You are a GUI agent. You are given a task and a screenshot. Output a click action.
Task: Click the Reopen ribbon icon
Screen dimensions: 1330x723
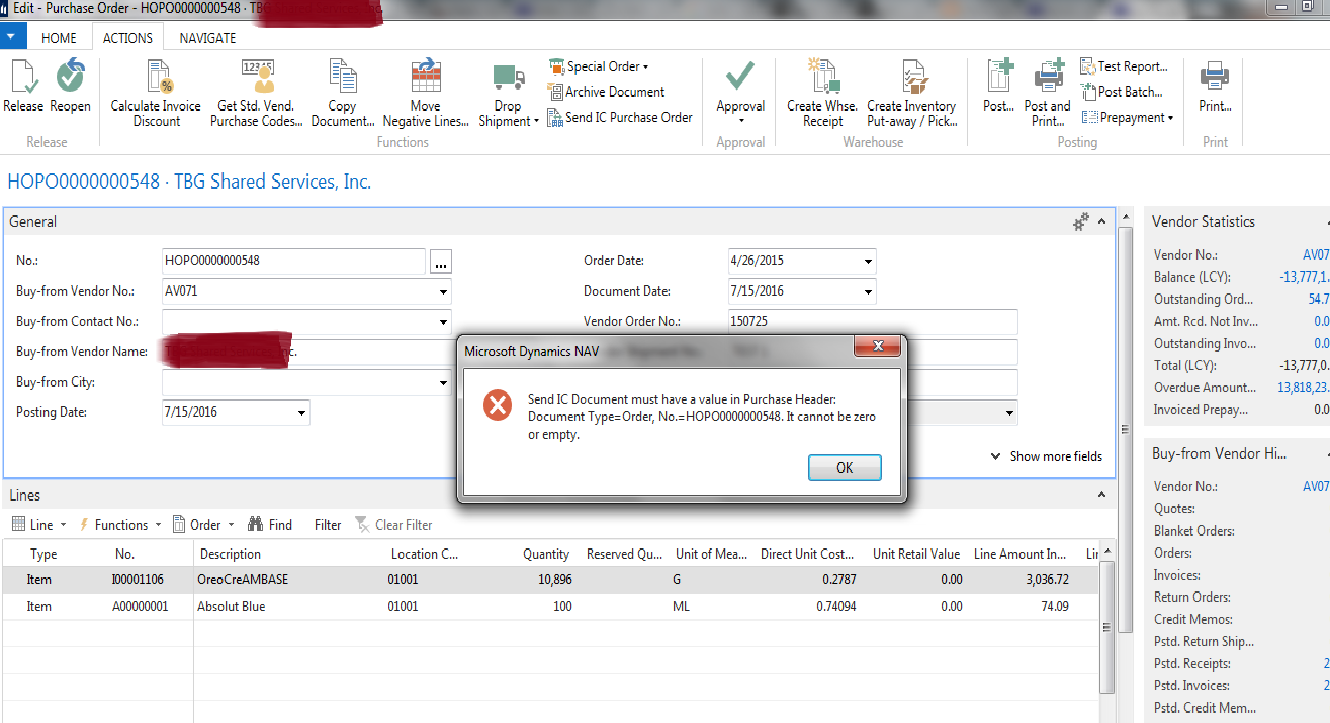[70, 86]
